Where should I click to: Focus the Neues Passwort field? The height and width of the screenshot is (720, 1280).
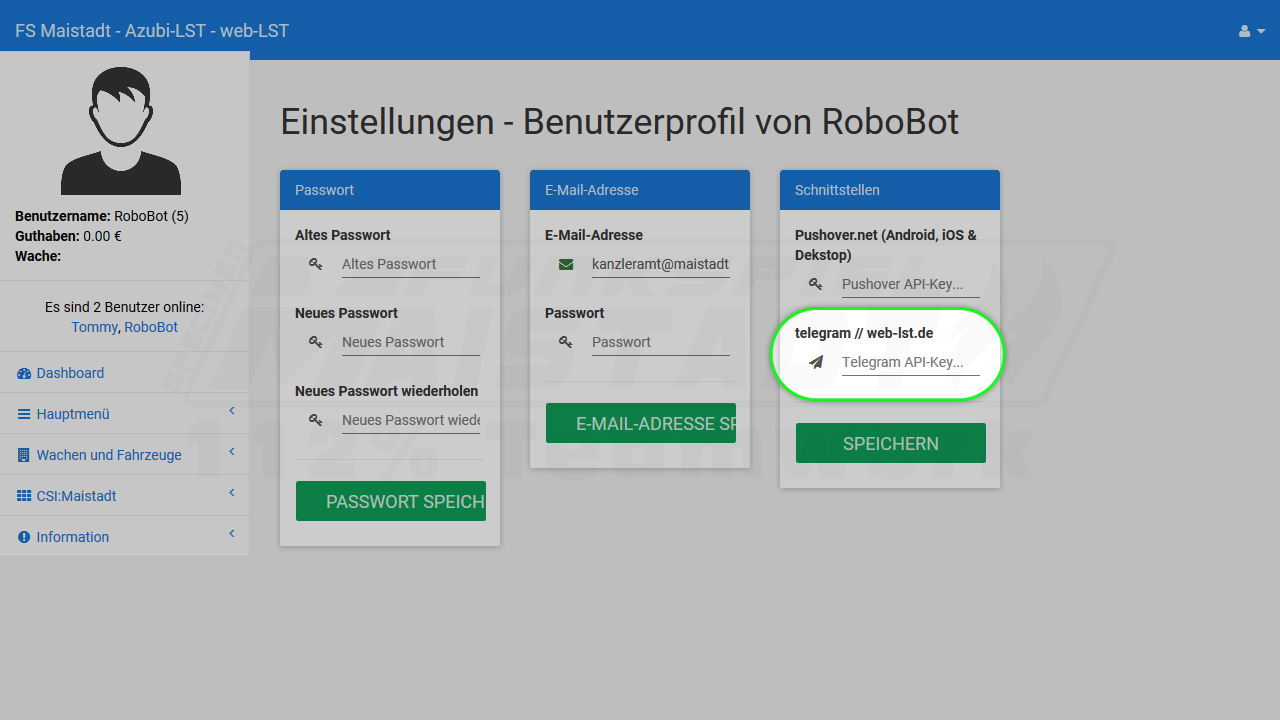(x=411, y=342)
